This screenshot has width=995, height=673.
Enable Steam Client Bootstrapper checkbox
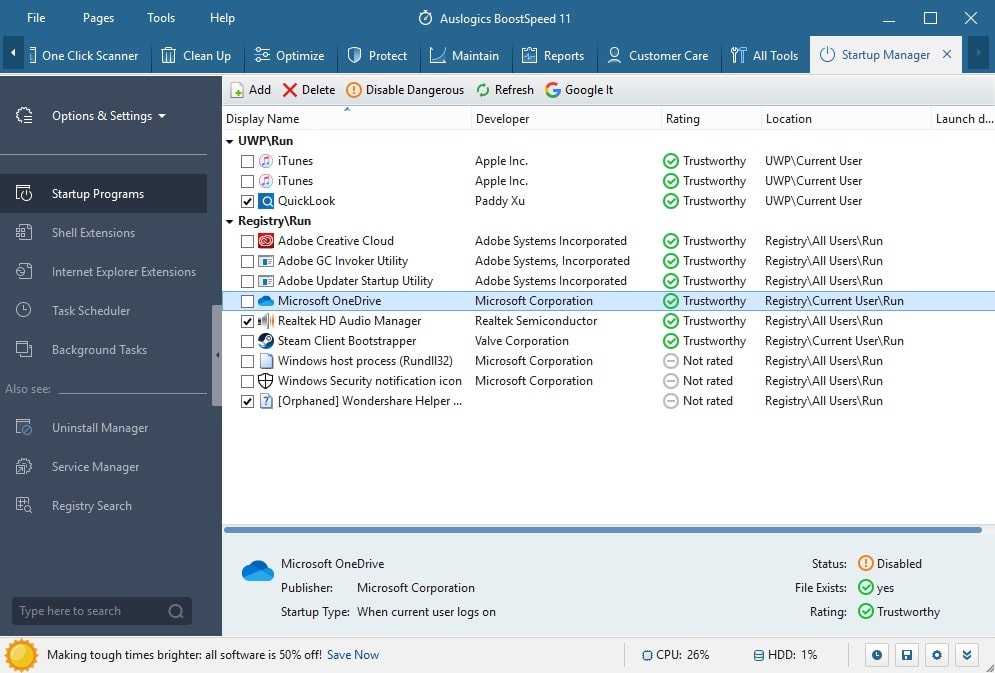click(x=247, y=341)
